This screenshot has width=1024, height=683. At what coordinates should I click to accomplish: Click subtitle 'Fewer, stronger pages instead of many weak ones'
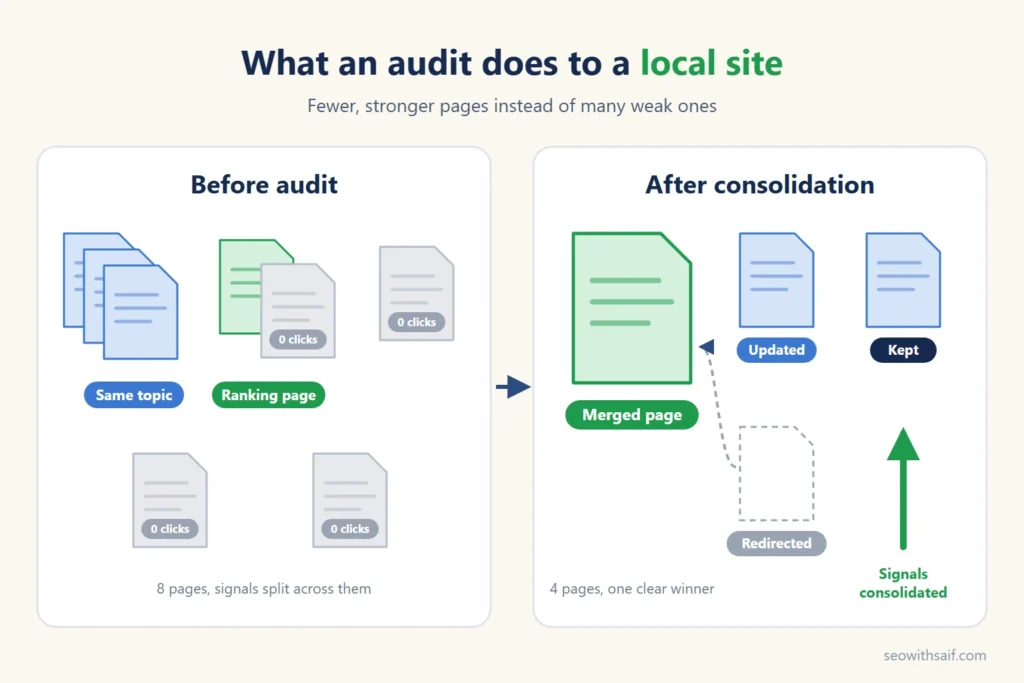click(x=512, y=106)
